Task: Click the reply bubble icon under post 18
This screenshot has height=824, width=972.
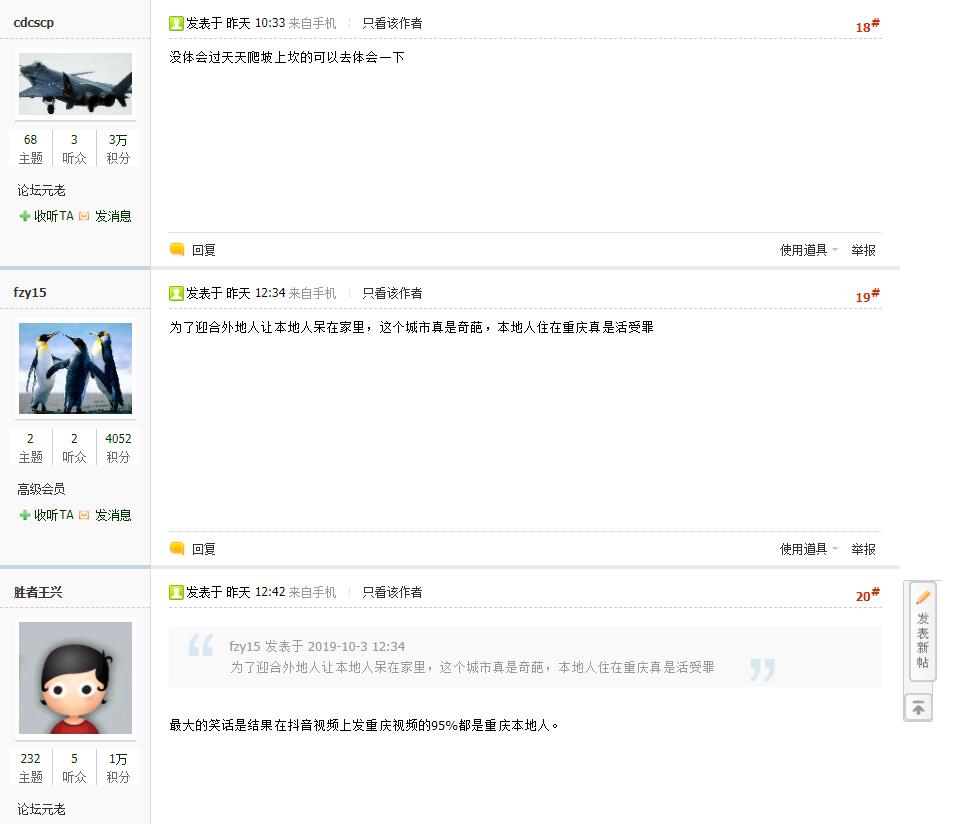Action: tap(177, 249)
